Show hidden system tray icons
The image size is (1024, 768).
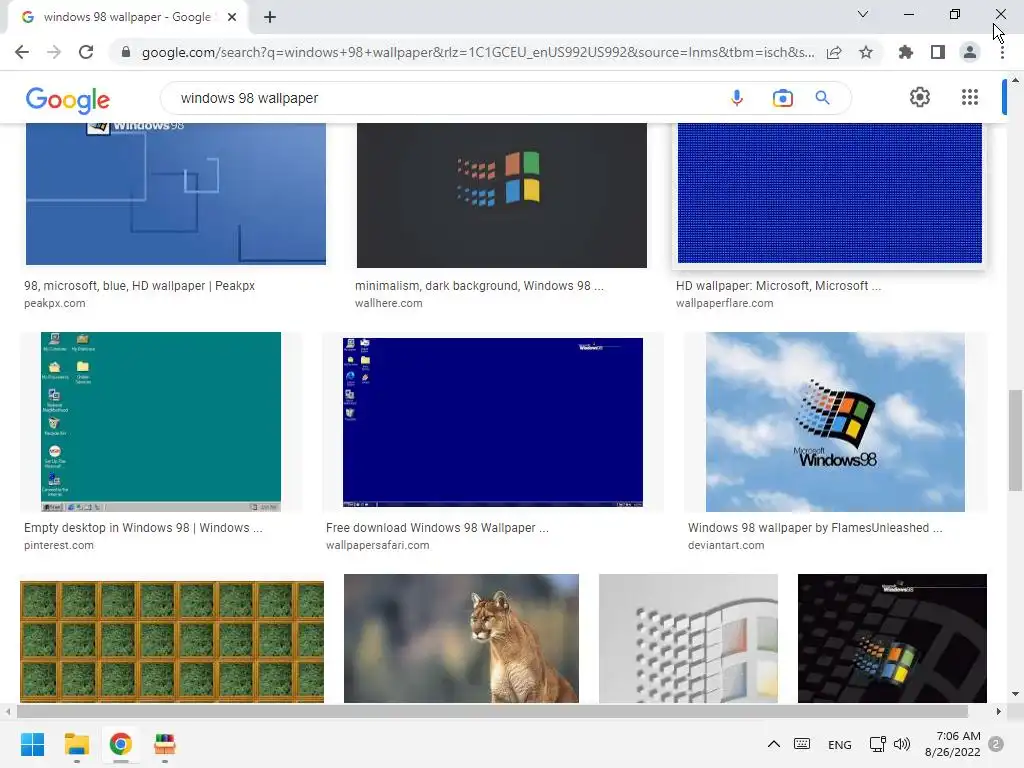coord(774,744)
